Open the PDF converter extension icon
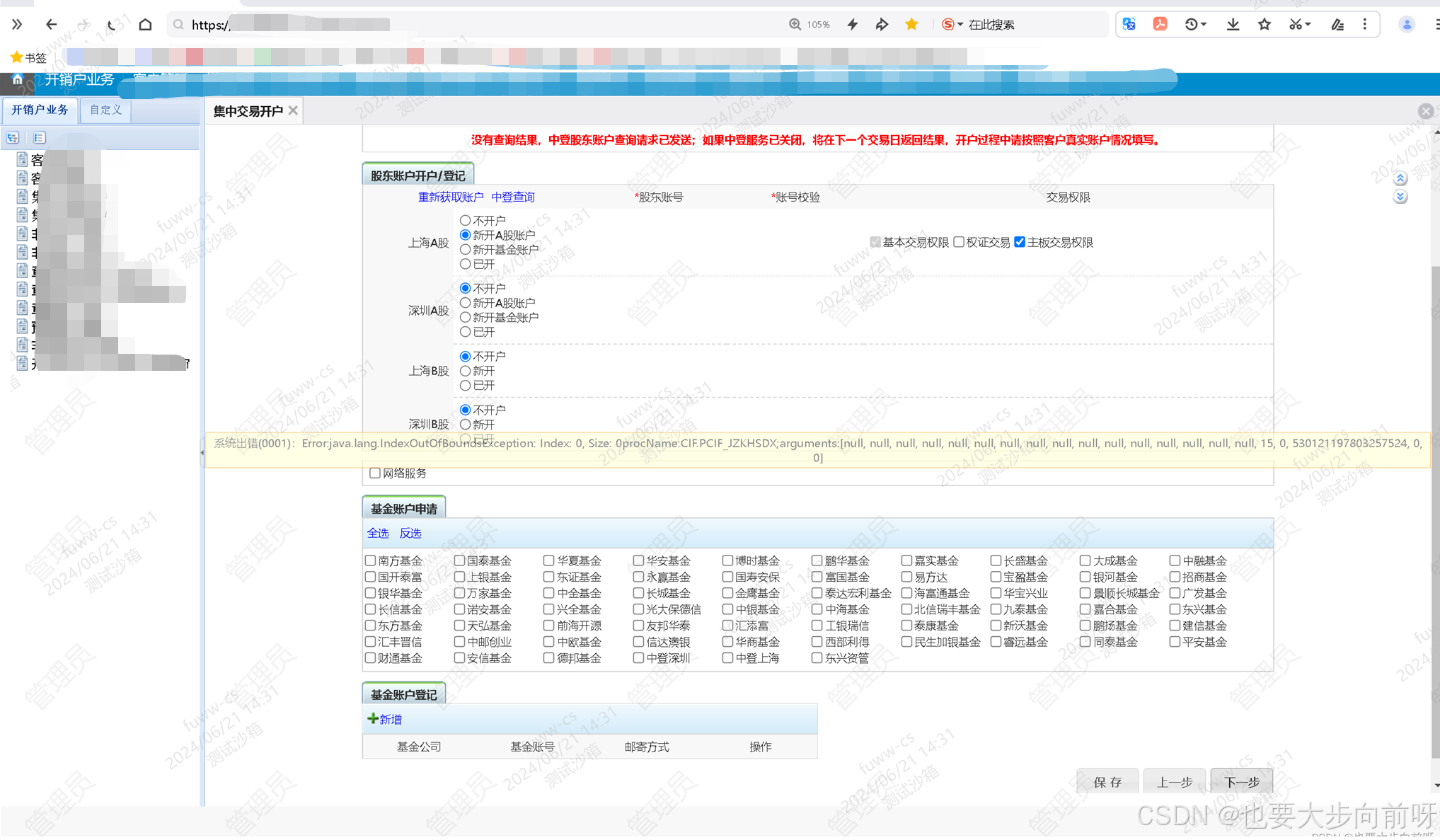The image size is (1440, 840). tap(1160, 24)
